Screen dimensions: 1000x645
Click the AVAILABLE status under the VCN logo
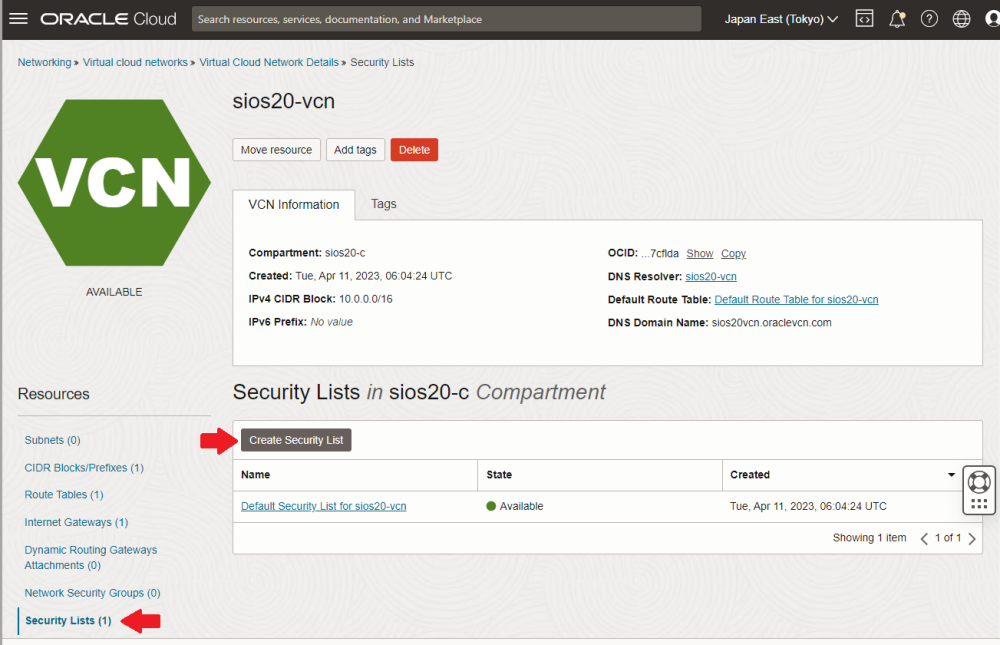[x=114, y=292]
